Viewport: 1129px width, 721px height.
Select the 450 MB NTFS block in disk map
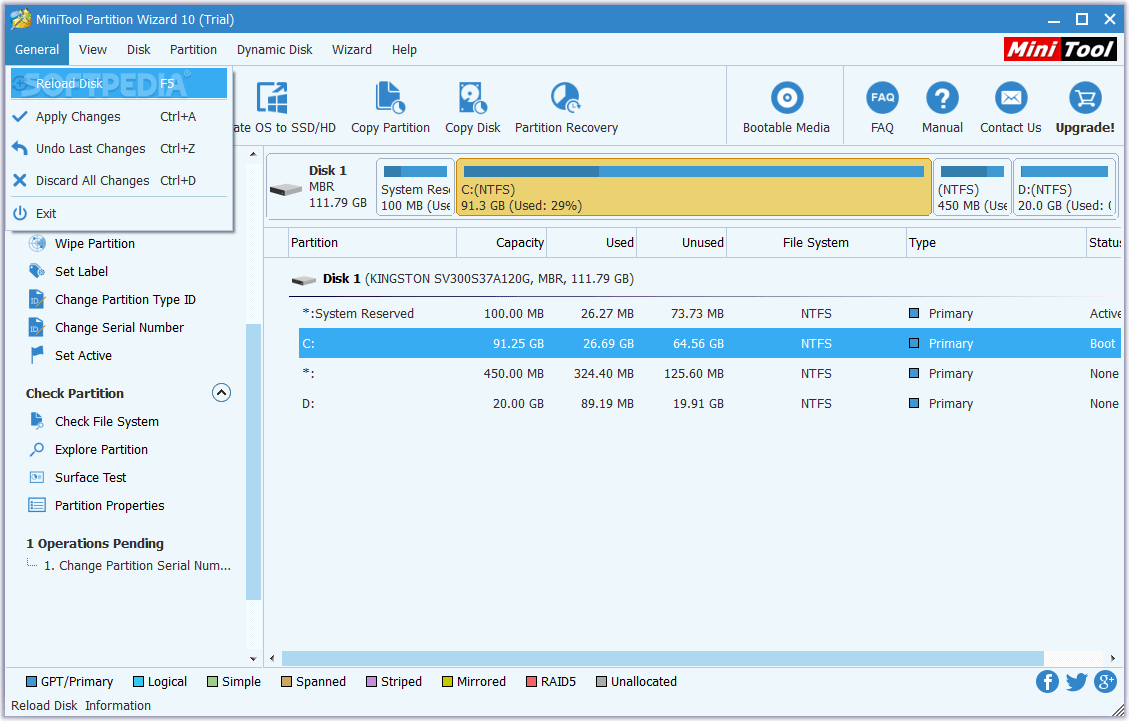pyautogui.click(x=972, y=188)
